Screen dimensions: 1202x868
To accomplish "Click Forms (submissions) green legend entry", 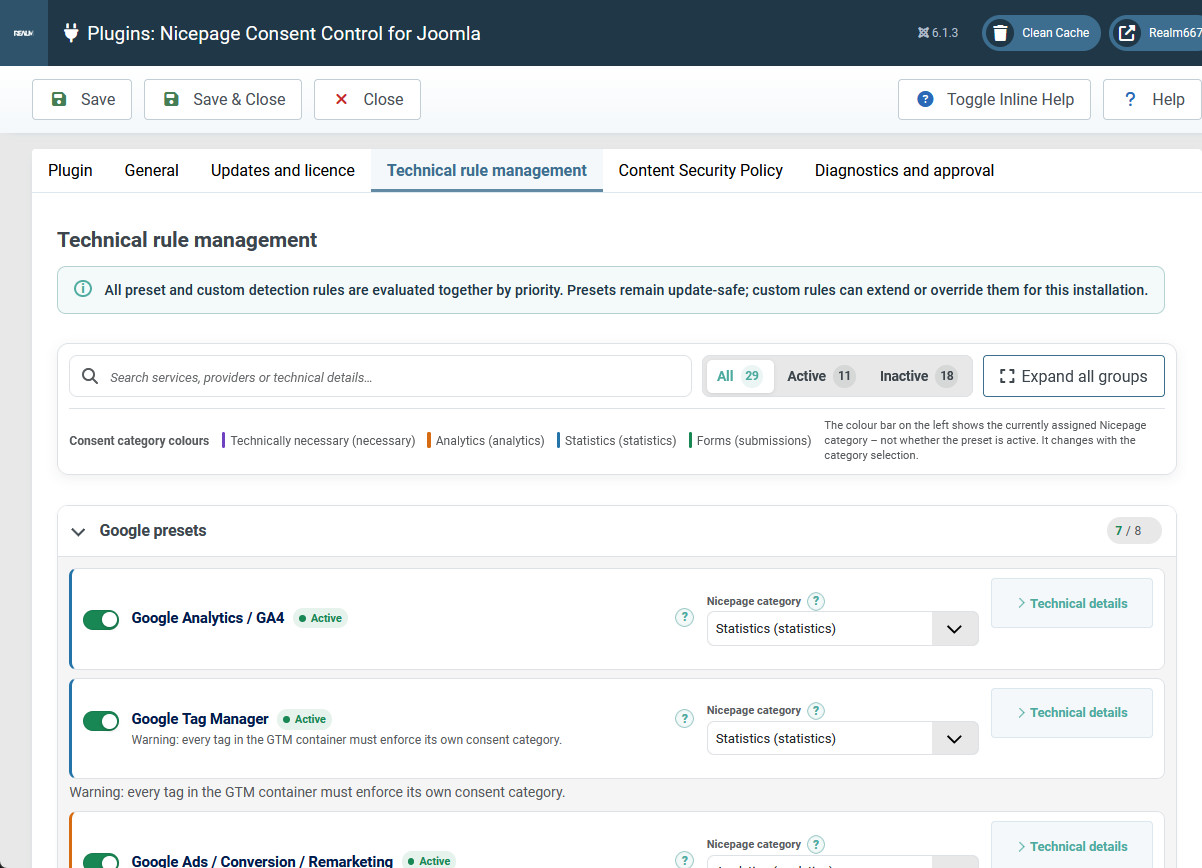I will click(750, 440).
